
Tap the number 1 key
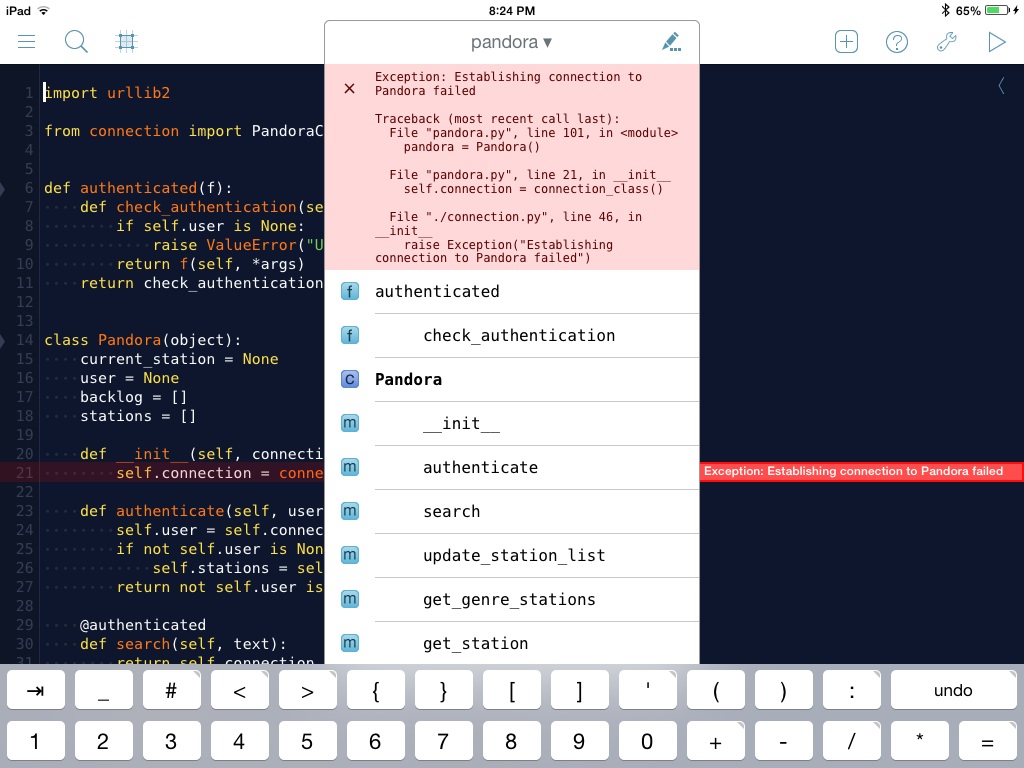36,741
